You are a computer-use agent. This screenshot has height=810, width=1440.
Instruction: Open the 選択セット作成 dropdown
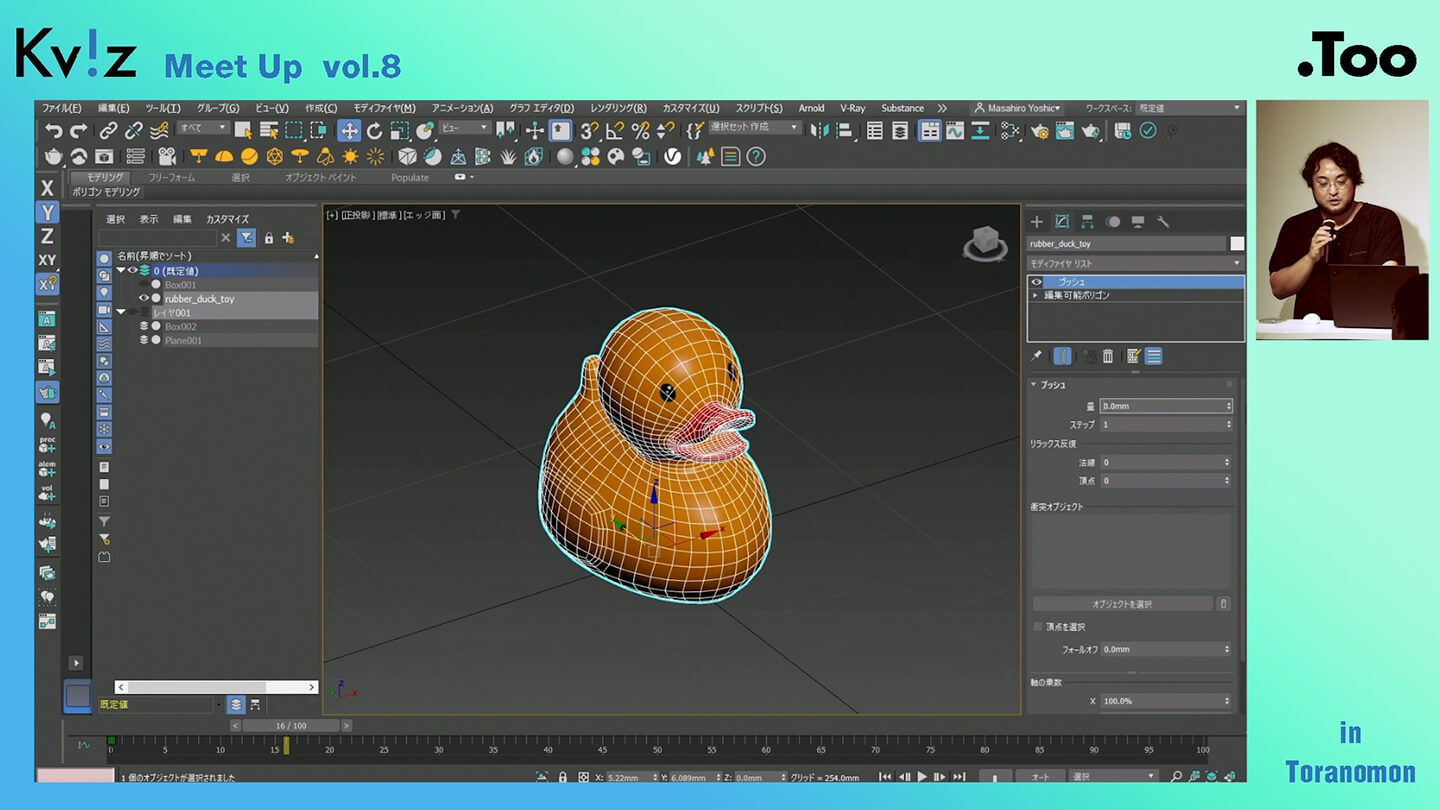(x=755, y=128)
